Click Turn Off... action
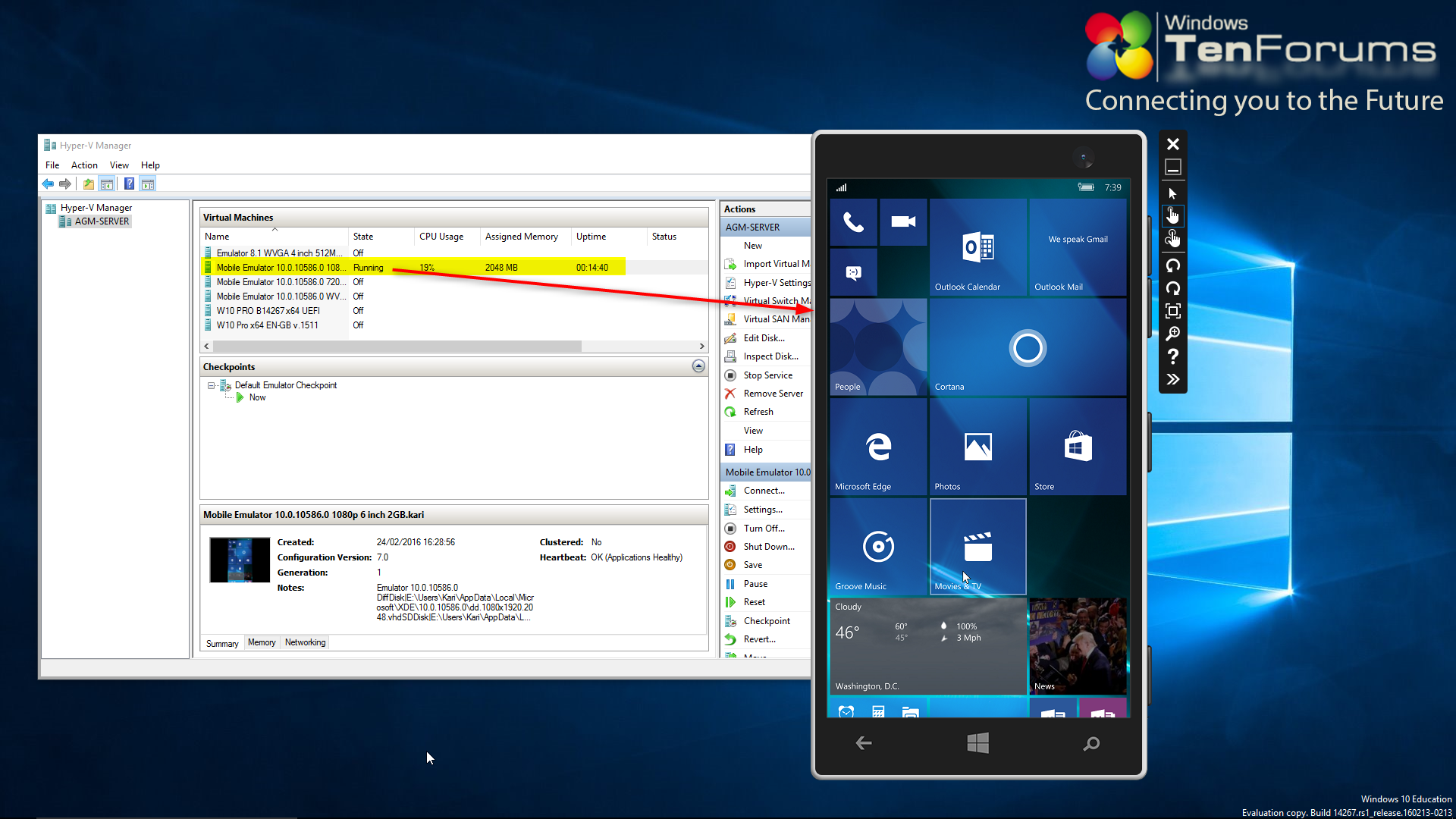This screenshot has width=1456, height=819. pos(764,529)
